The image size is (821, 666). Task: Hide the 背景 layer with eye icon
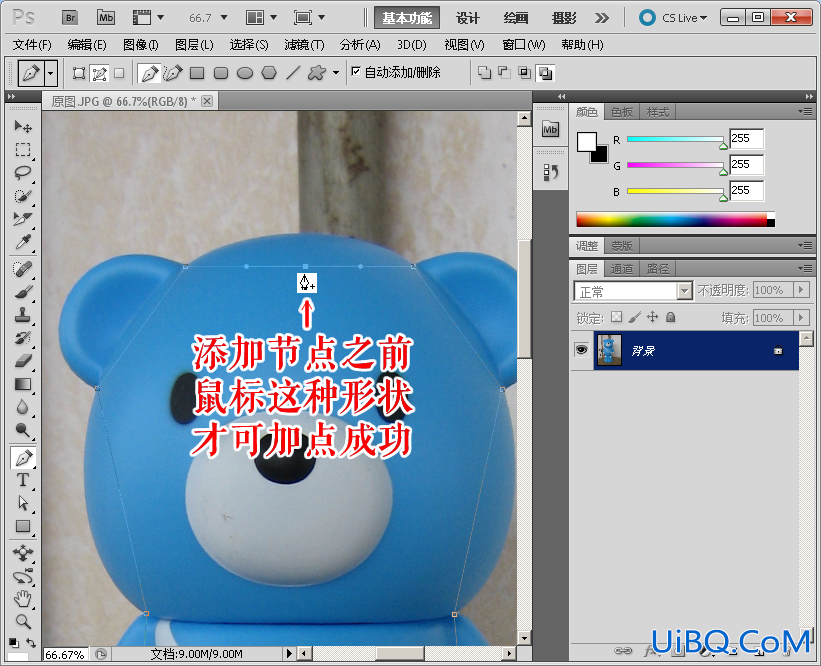pyautogui.click(x=581, y=350)
